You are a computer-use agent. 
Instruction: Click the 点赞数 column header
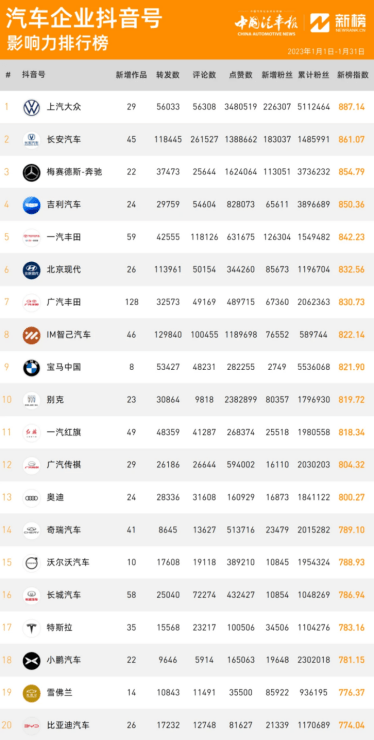tap(241, 75)
